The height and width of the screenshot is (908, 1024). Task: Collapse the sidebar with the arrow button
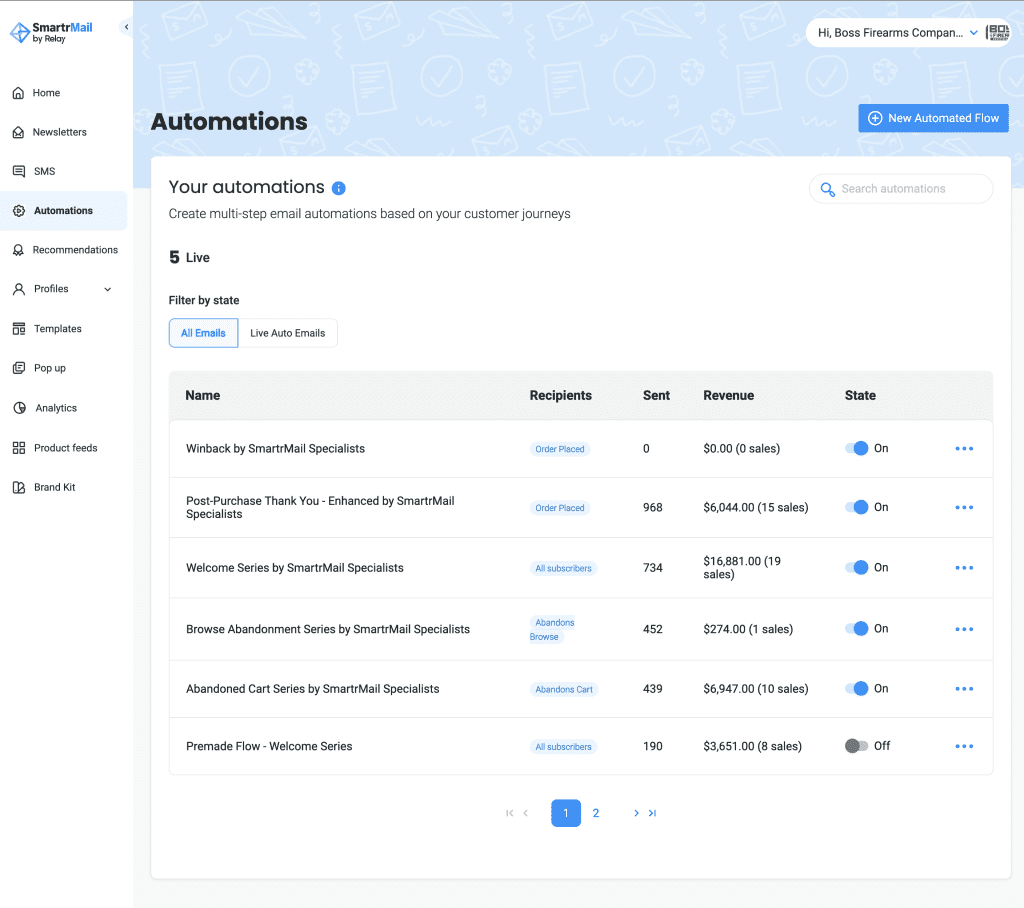pos(126,27)
